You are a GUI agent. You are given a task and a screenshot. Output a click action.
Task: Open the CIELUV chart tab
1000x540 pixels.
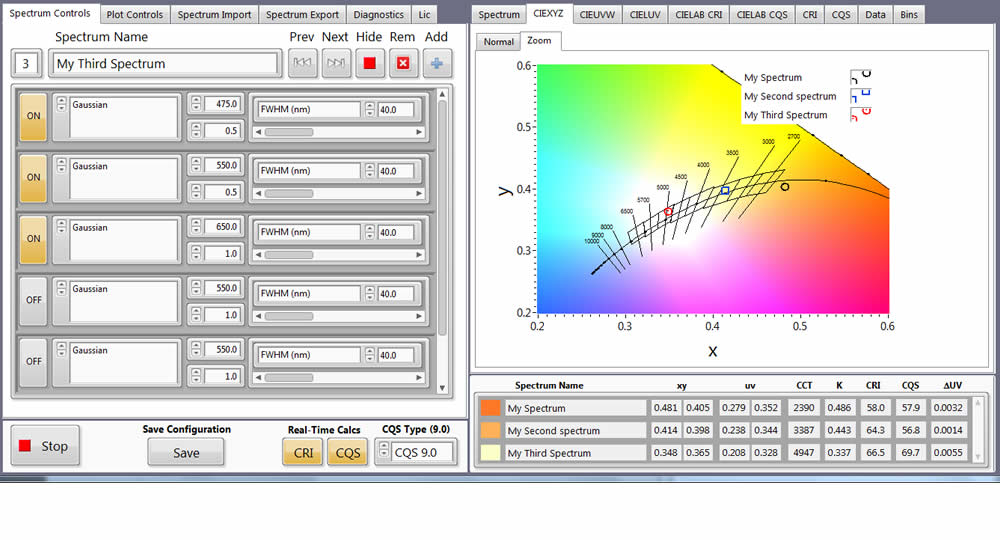(x=645, y=14)
